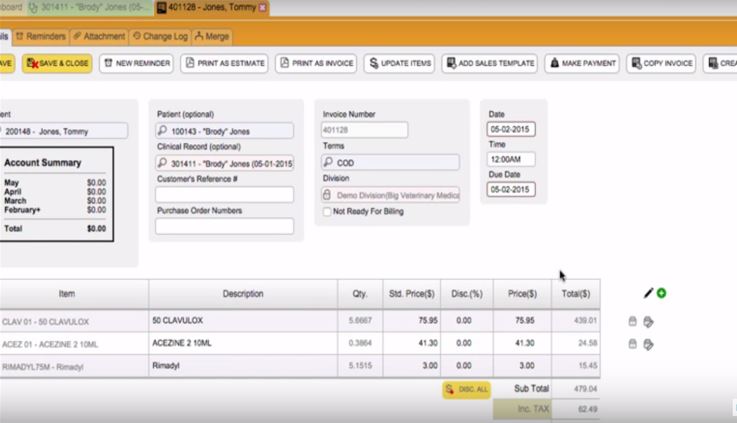Viewport: 737px width, 423px height.
Task: Open the Attachment tab
Action: (99, 36)
